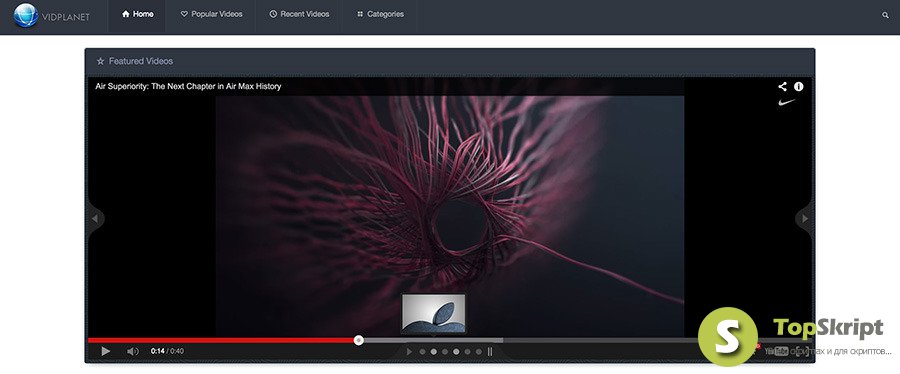
Task: Click the Nike swoosh watermark
Action: (x=786, y=103)
